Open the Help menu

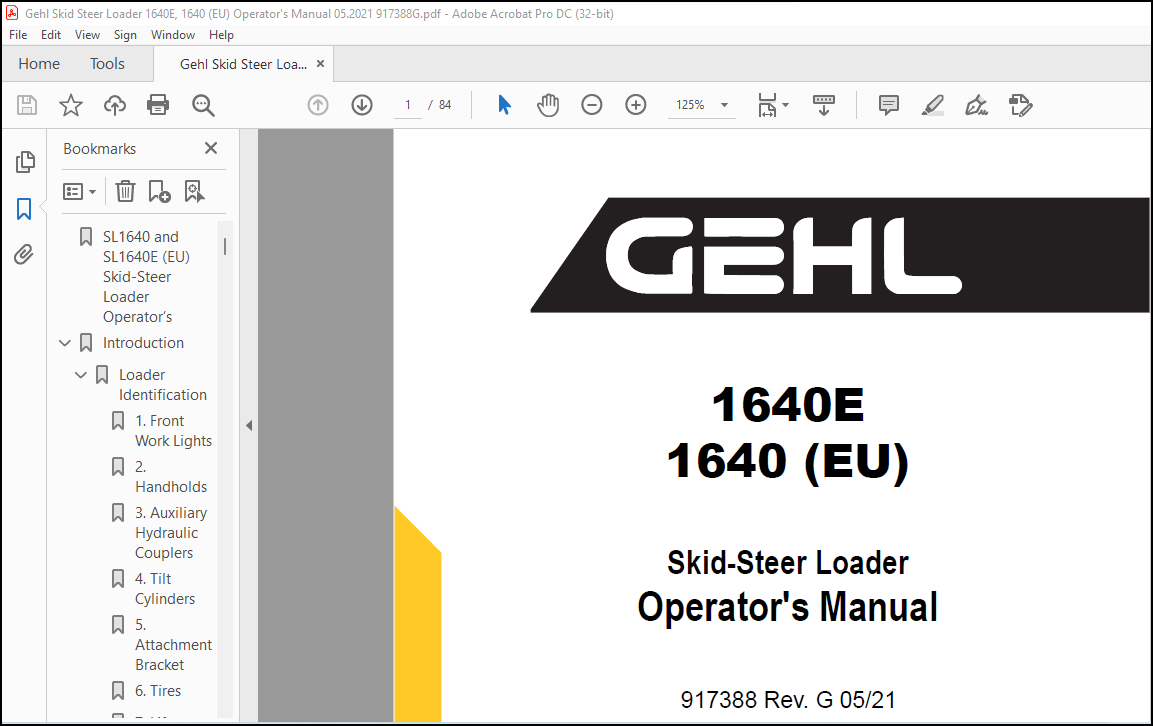[x=221, y=35]
